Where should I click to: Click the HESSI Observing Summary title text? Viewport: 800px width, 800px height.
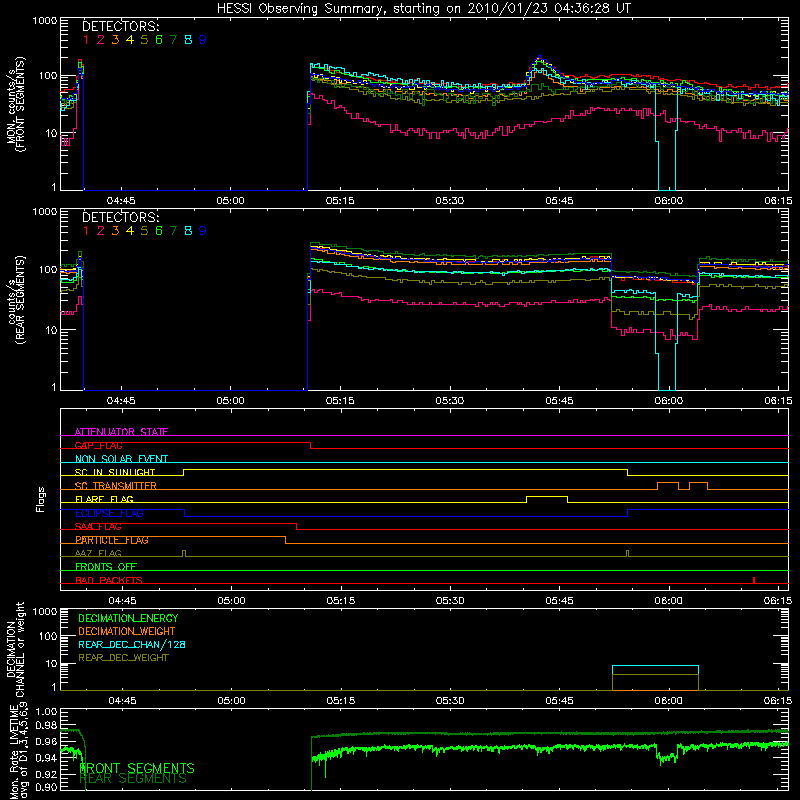click(x=424, y=9)
